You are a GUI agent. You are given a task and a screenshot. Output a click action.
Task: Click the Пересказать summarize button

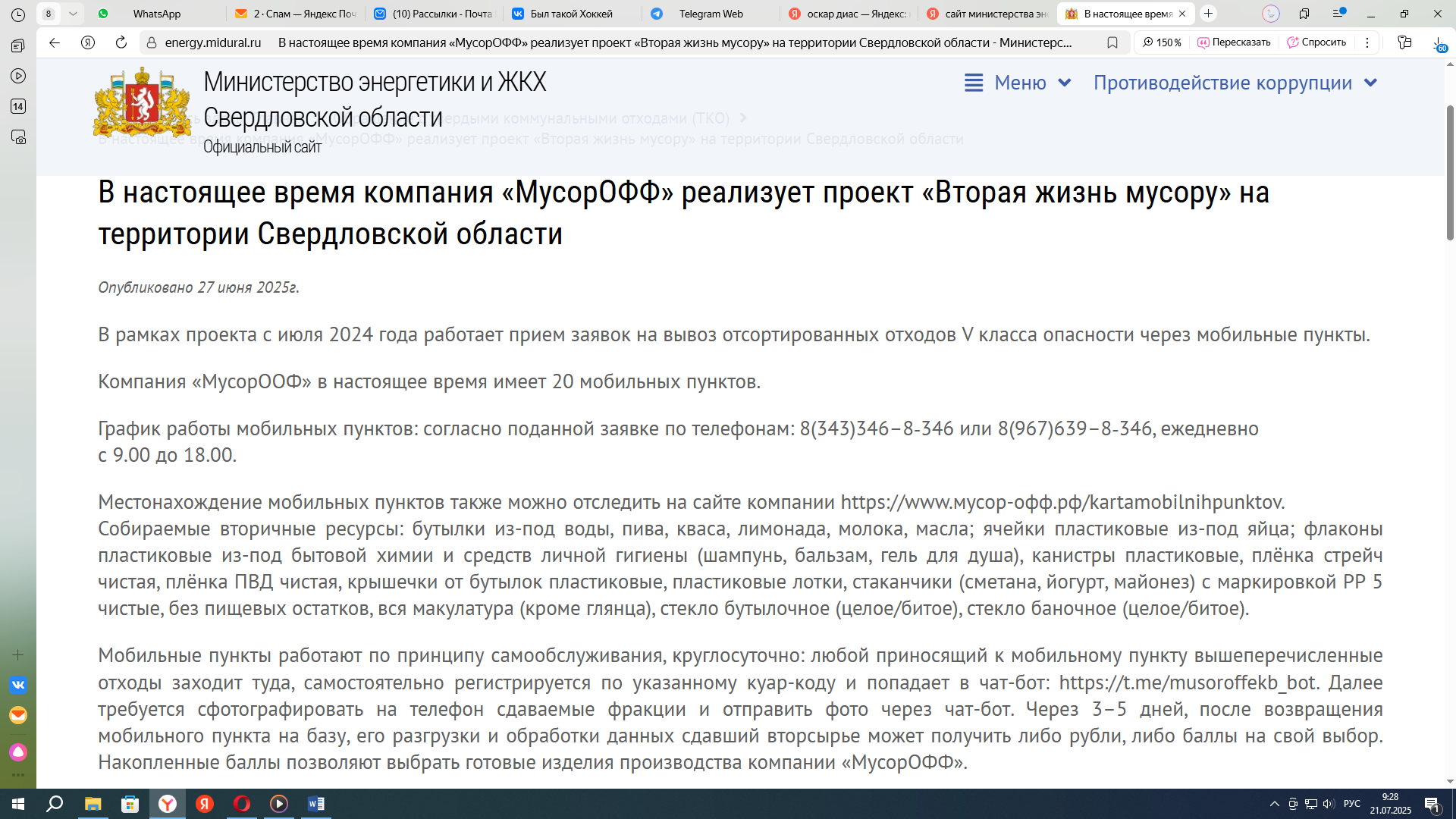pos(1234,42)
